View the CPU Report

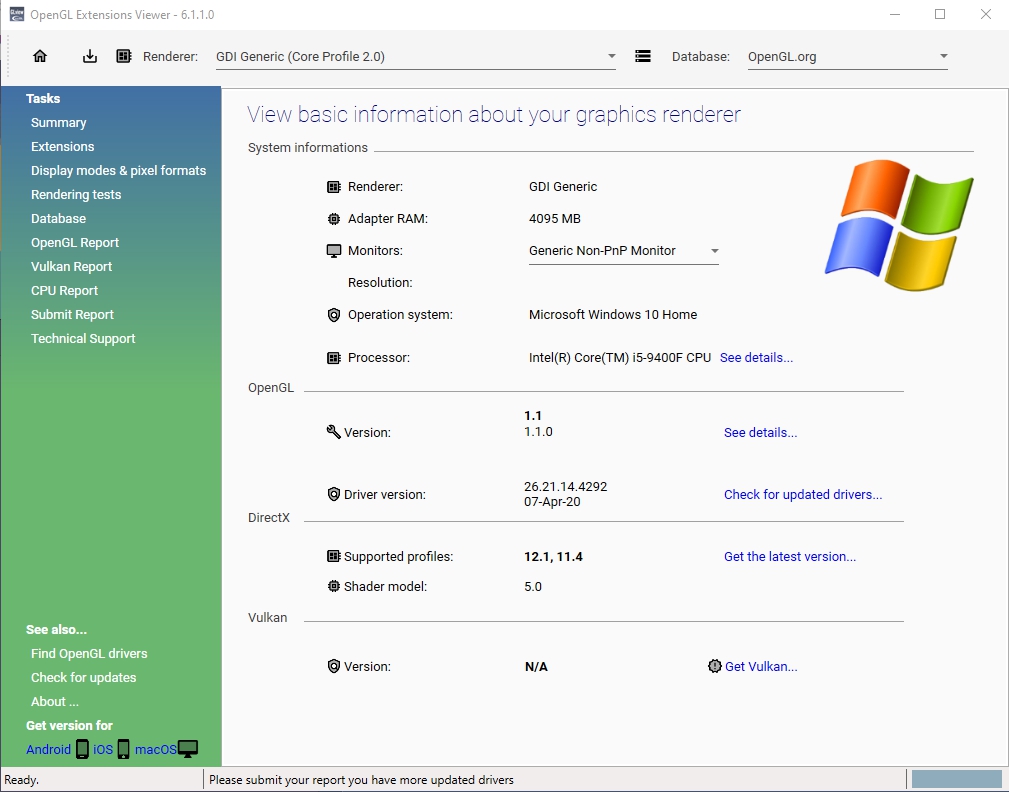click(64, 291)
